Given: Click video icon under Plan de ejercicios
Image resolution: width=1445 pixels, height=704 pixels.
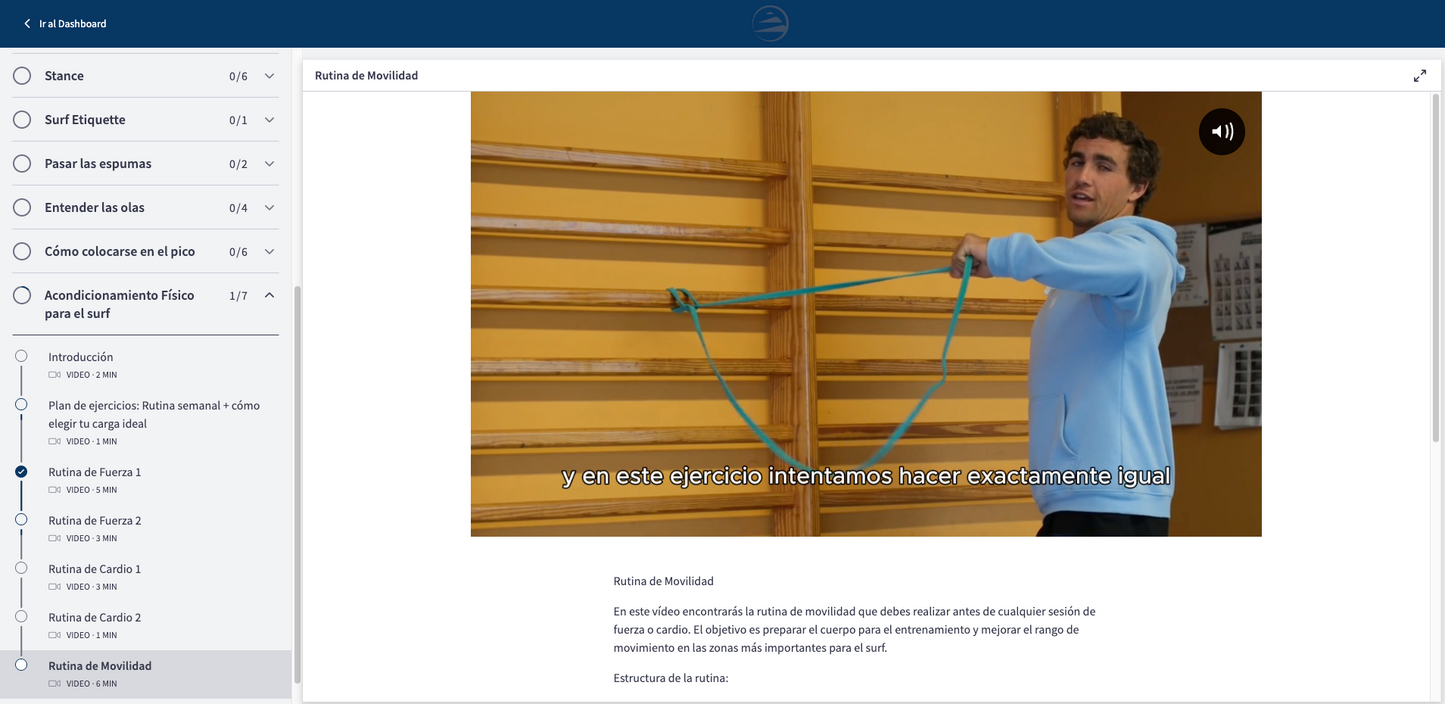Looking at the screenshot, I should click(x=54, y=442).
